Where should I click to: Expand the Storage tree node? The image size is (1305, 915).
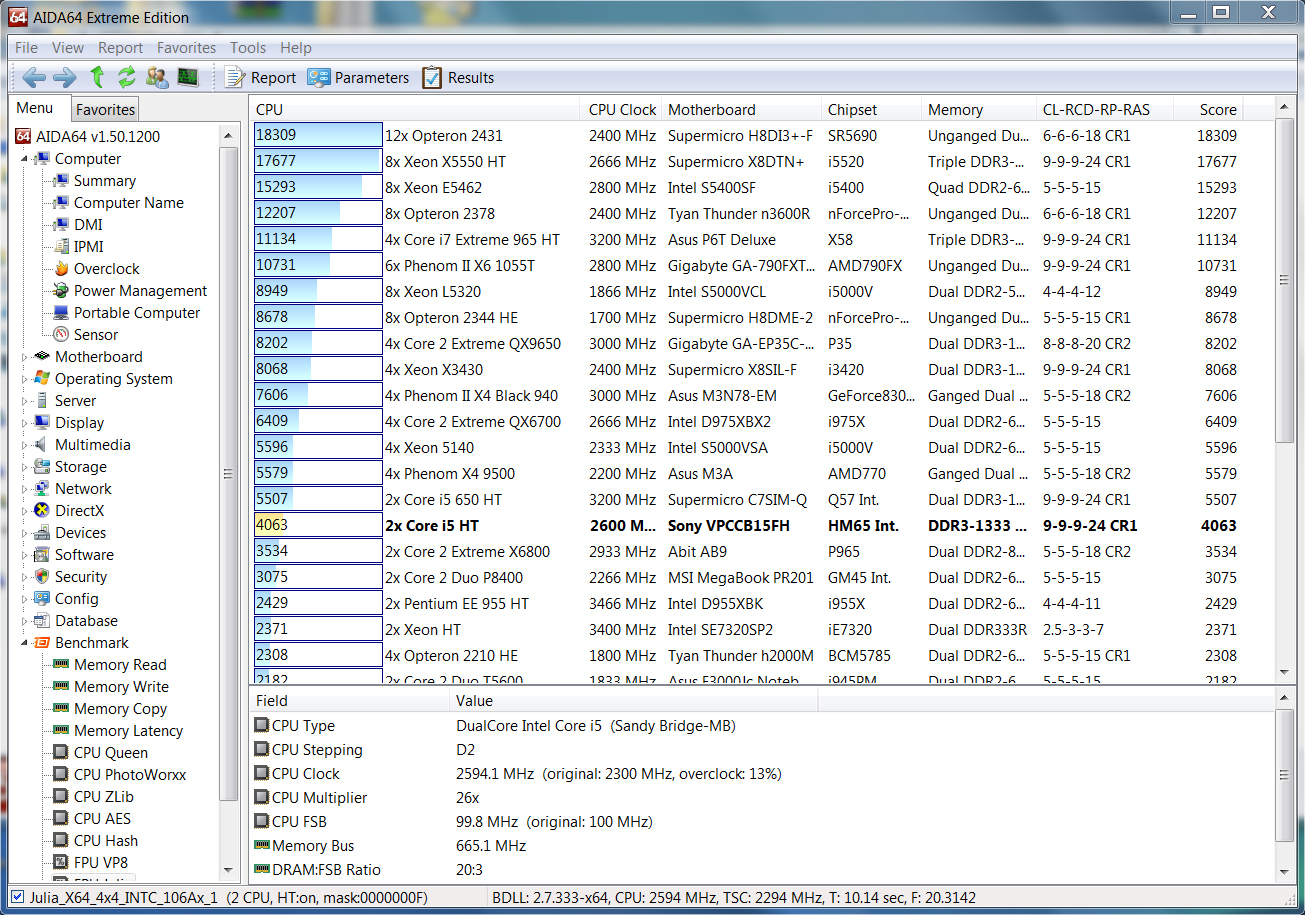click(25, 467)
